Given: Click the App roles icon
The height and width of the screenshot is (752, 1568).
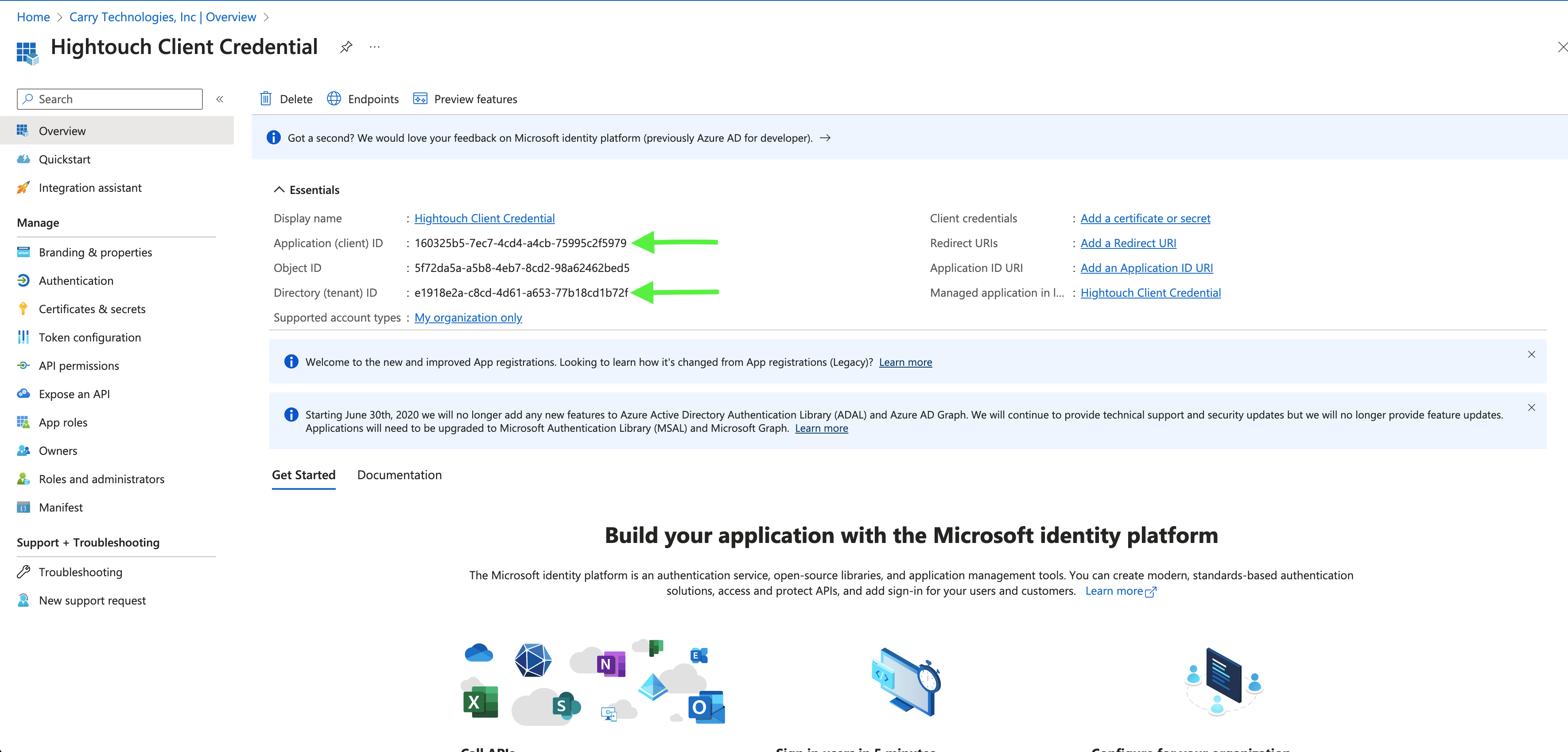Looking at the screenshot, I should [23, 422].
